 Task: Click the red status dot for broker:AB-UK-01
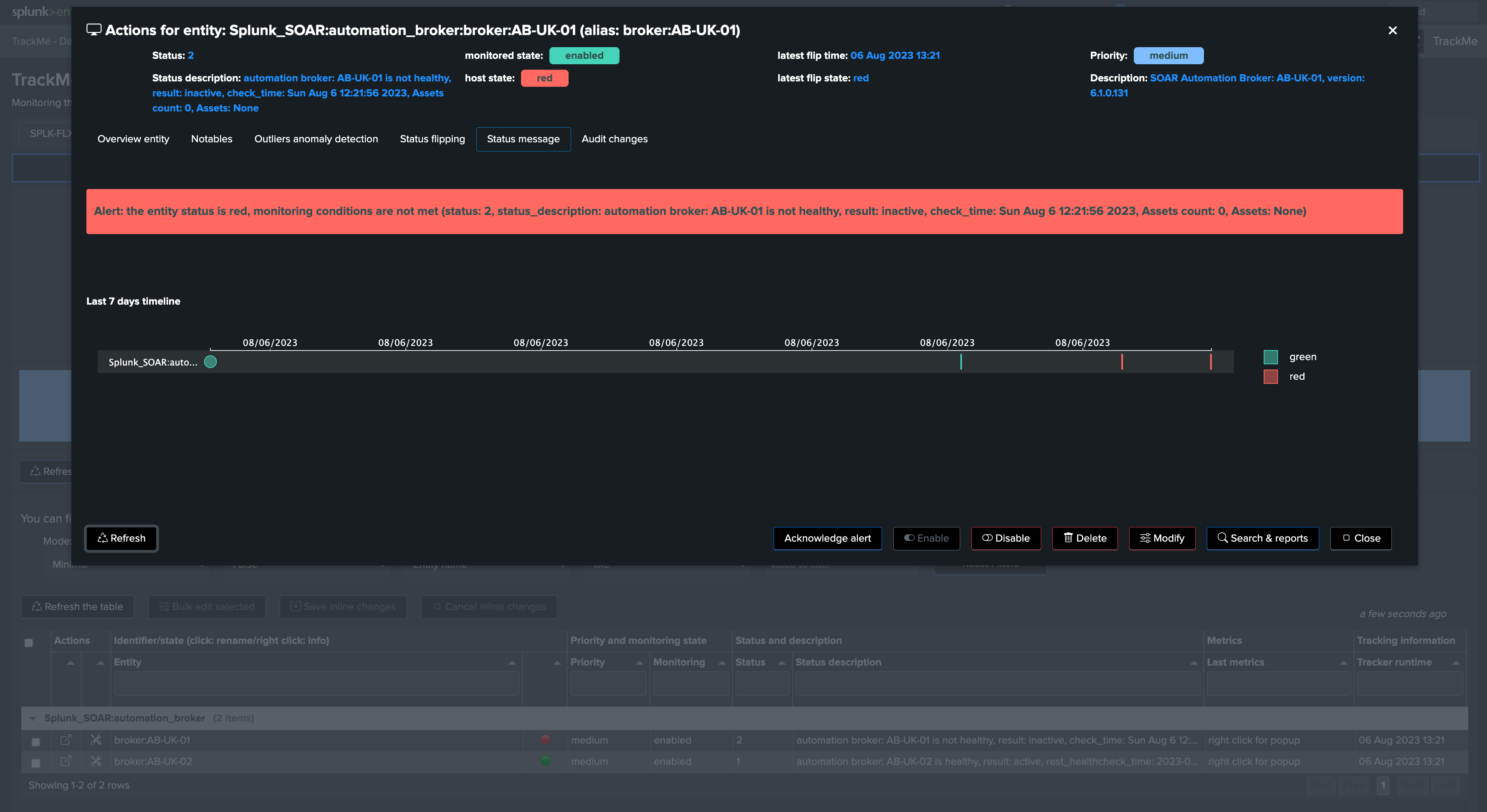click(x=545, y=740)
